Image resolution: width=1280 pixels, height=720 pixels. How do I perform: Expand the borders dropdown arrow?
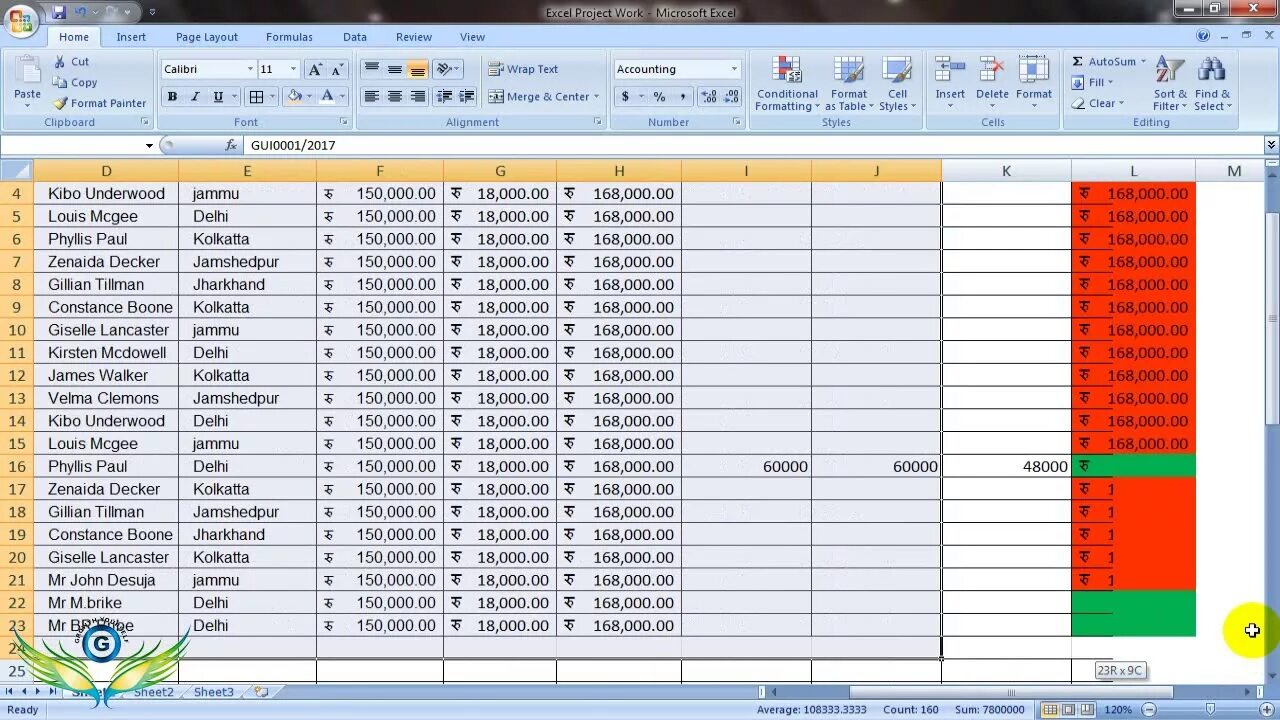point(274,97)
